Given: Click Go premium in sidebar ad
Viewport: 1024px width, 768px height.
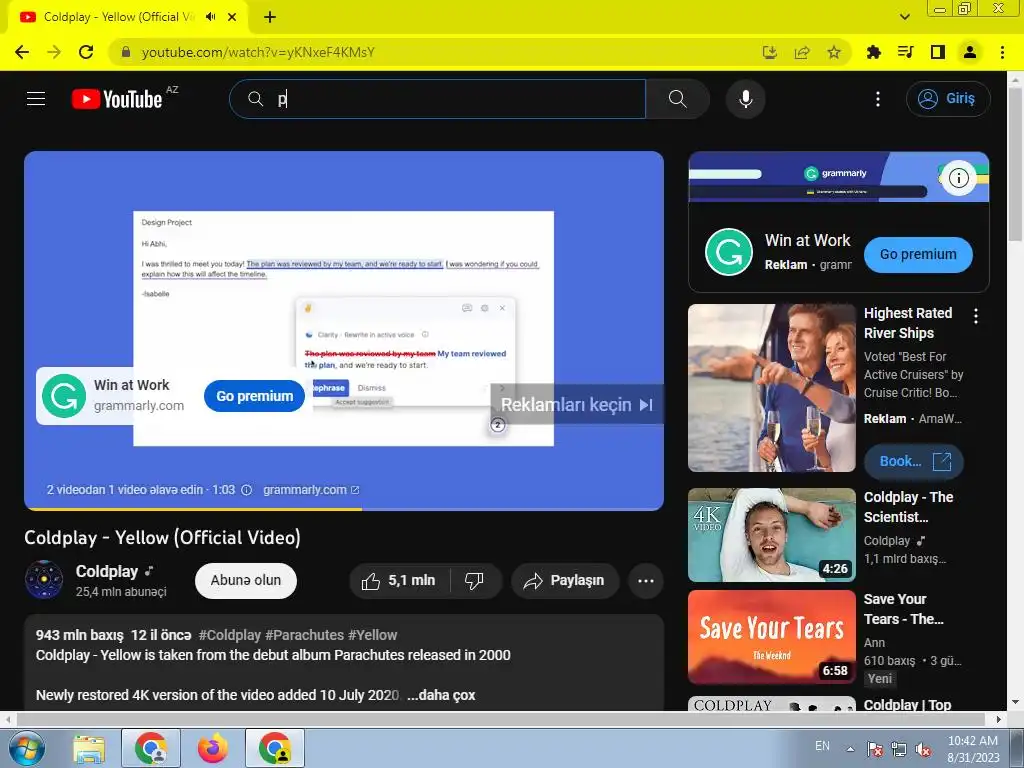Looking at the screenshot, I should click(x=918, y=254).
